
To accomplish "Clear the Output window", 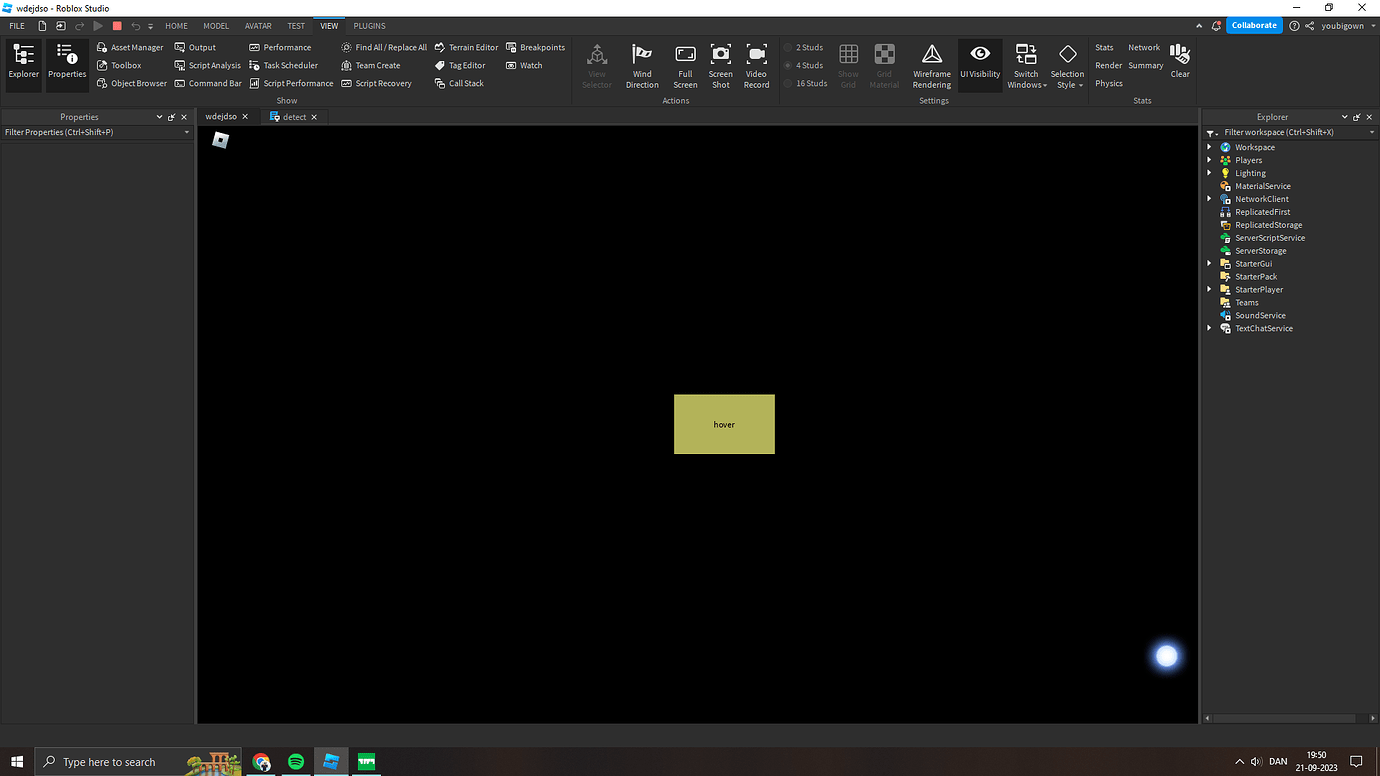I will pos(1179,65).
